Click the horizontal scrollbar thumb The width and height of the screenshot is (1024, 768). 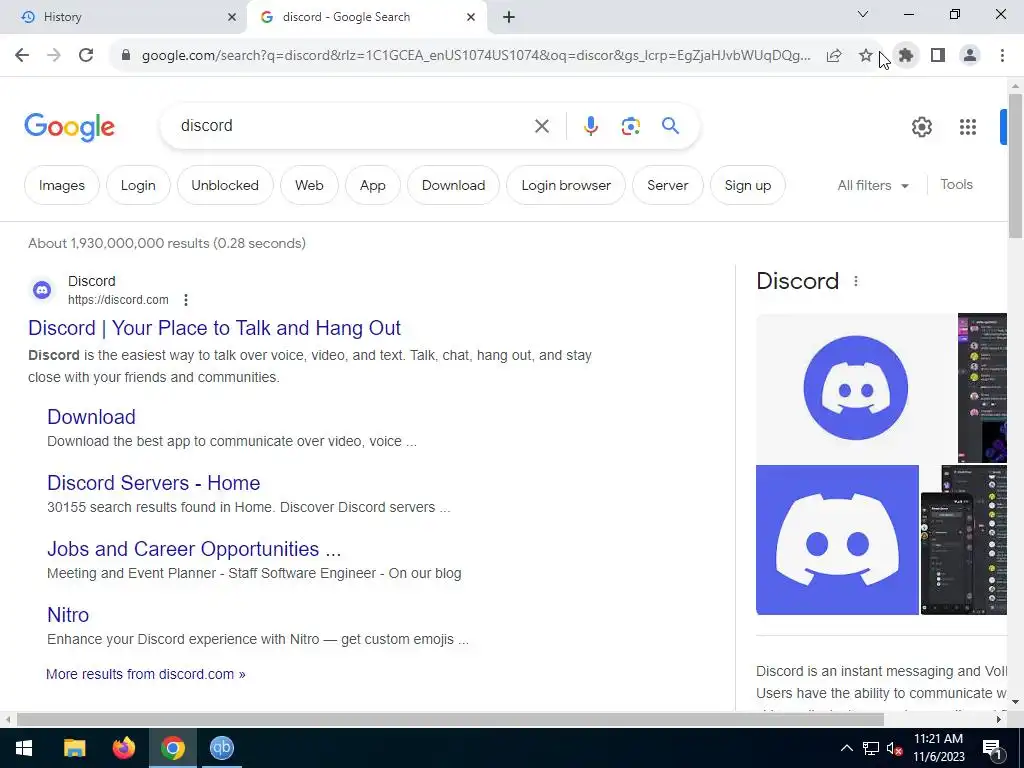pos(450,719)
